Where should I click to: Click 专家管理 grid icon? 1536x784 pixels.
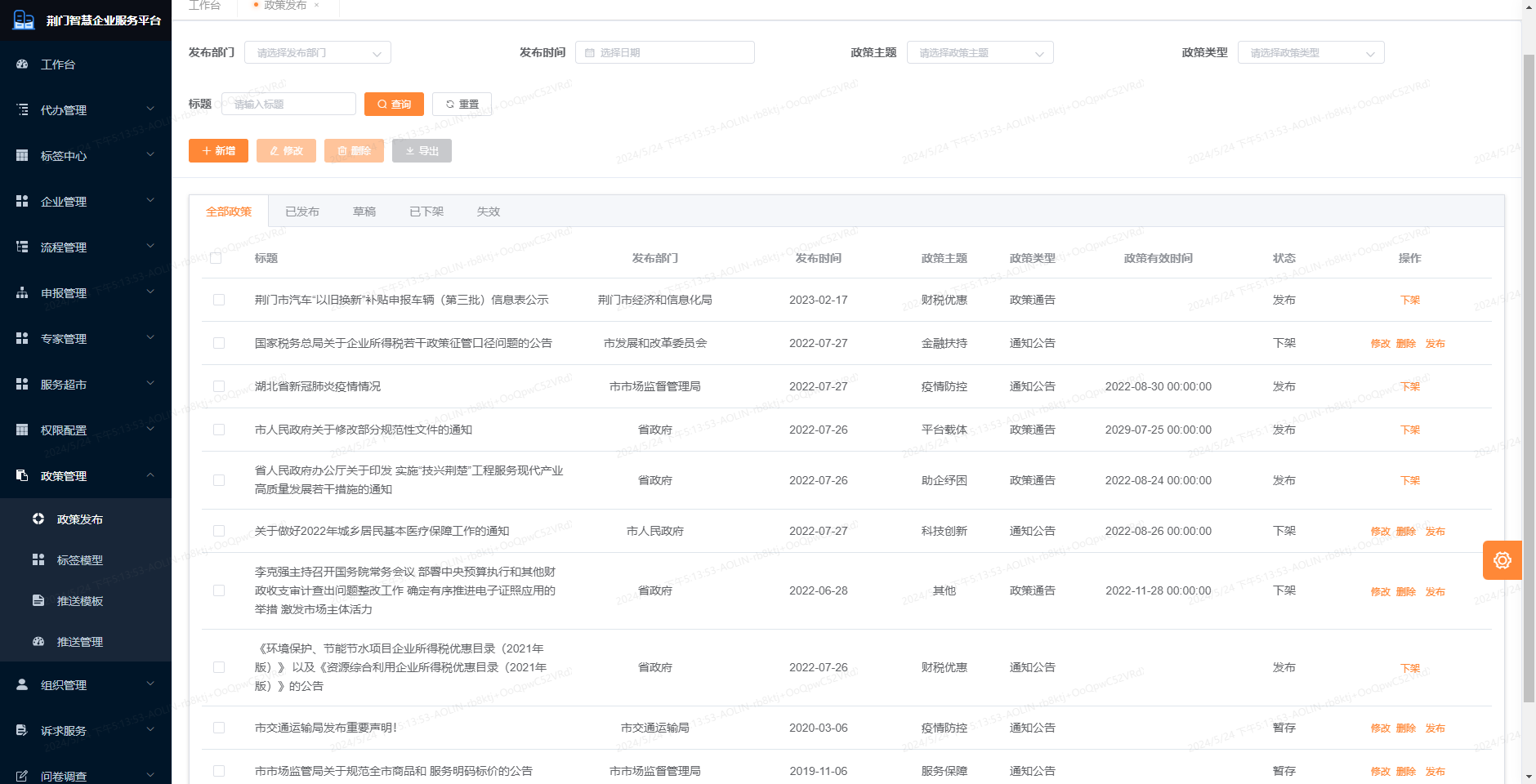22,338
